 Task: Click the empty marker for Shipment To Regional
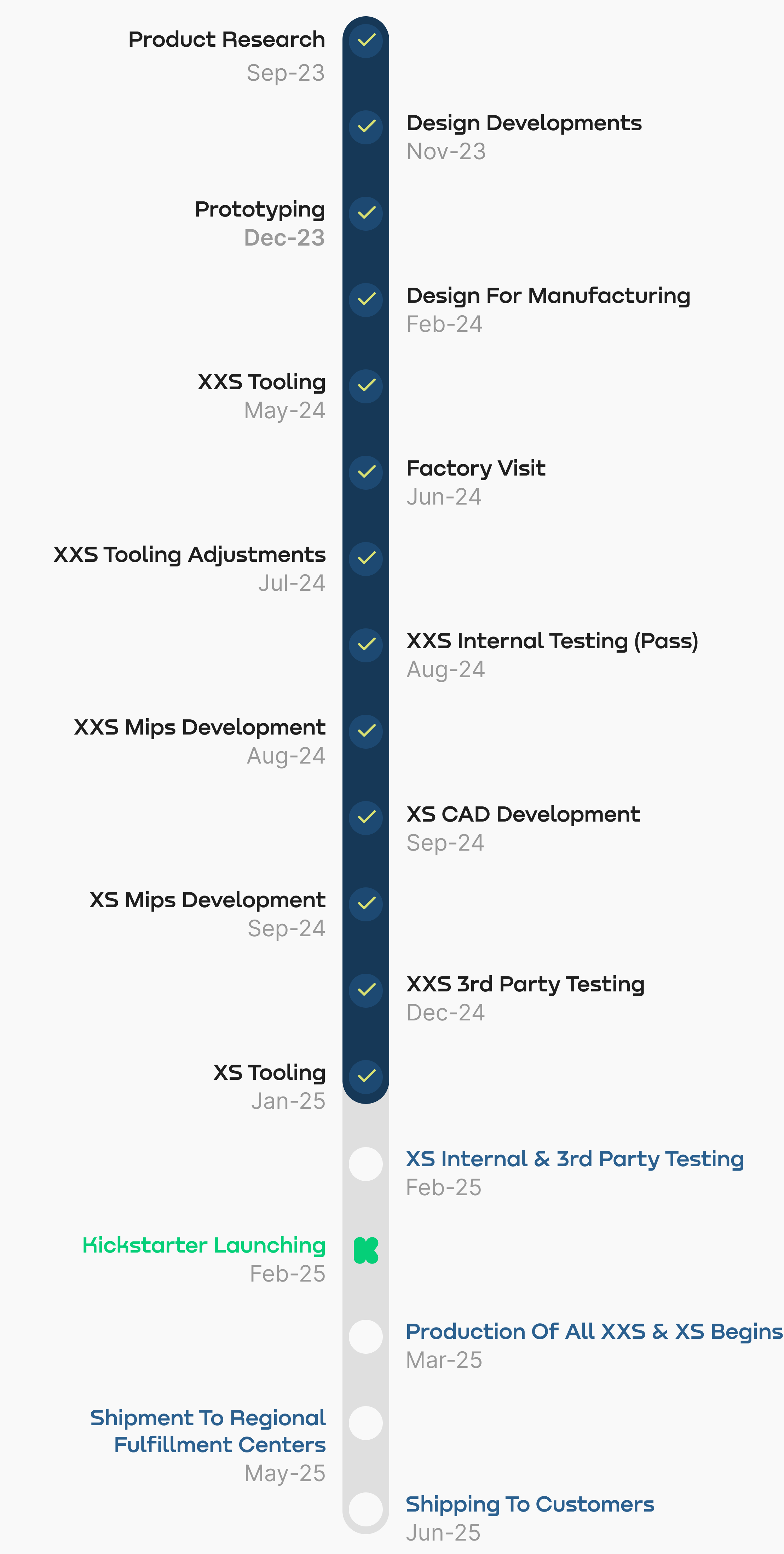coord(366,1423)
